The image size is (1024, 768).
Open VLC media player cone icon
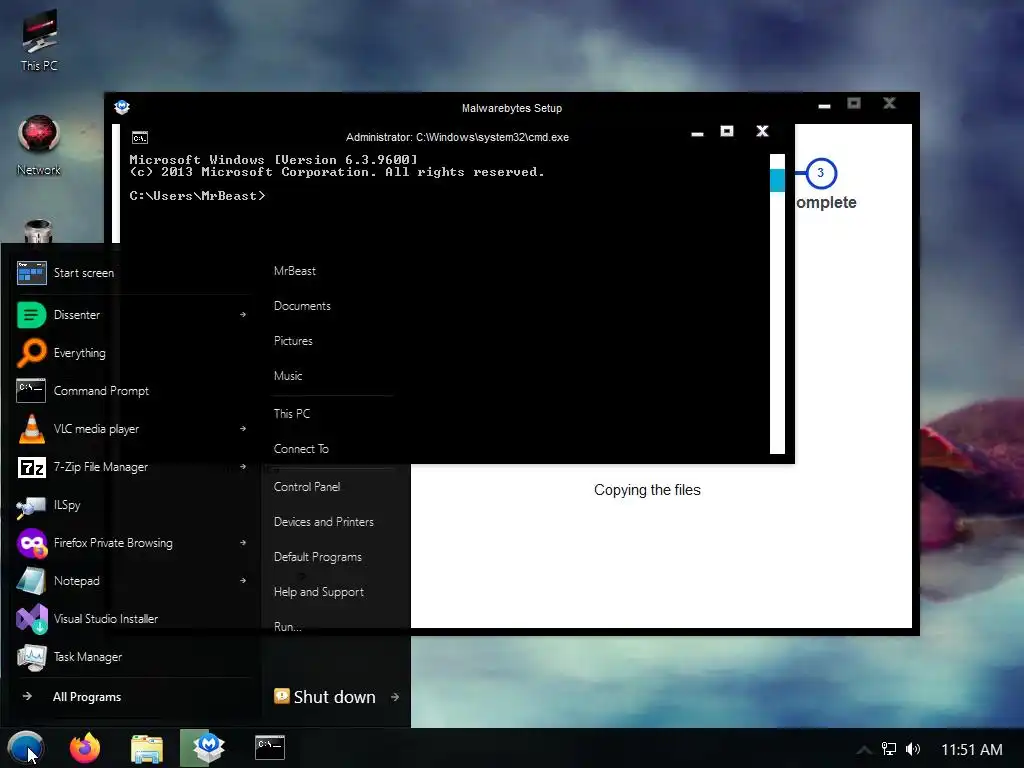click(x=31, y=429)
